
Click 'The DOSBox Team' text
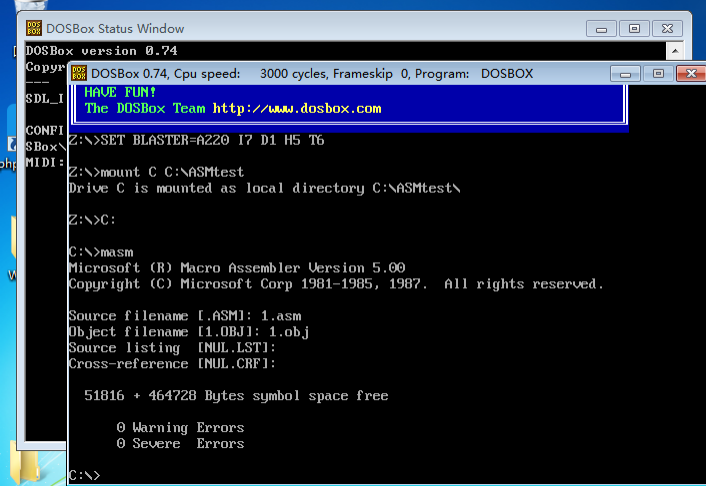(145, 108)
